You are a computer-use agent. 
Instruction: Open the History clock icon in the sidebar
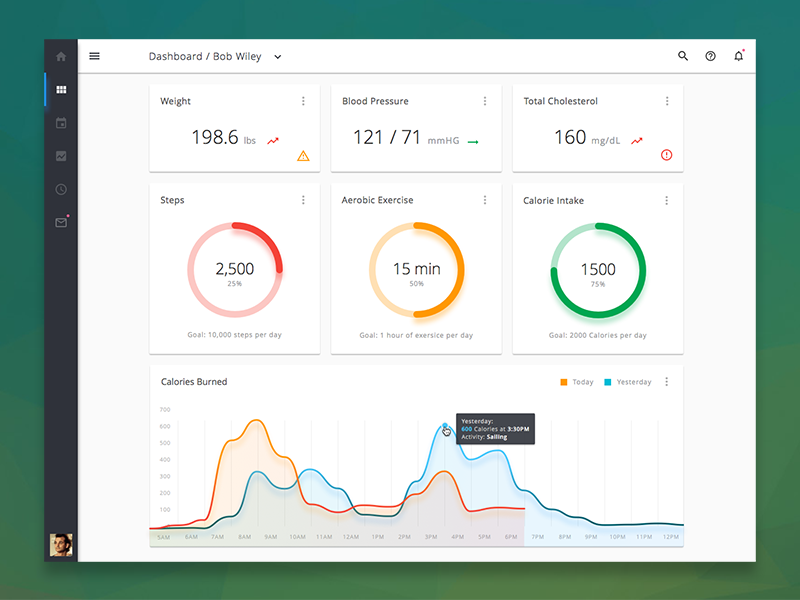point(61,189)
